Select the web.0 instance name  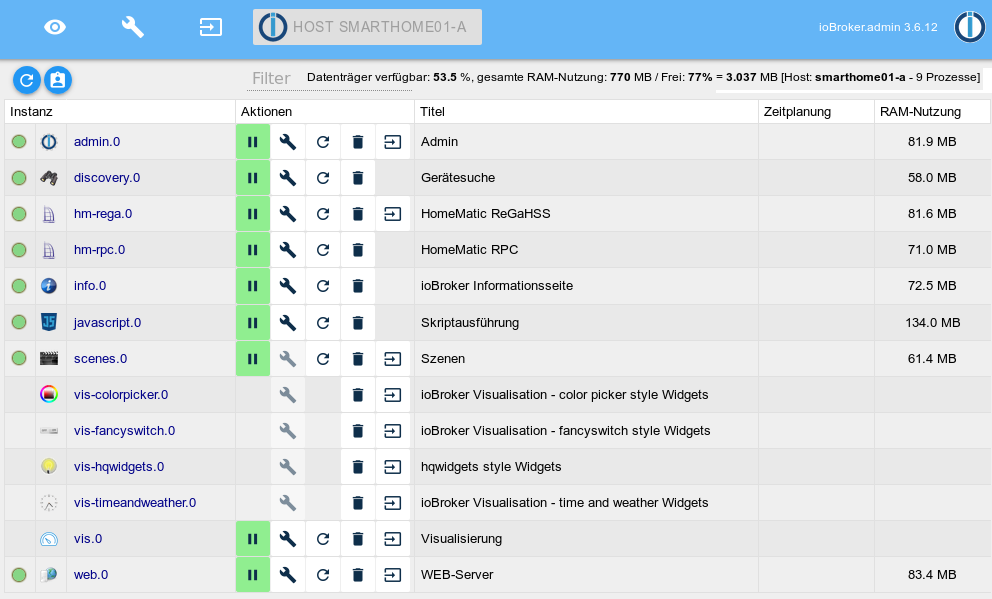pos(91,575)
